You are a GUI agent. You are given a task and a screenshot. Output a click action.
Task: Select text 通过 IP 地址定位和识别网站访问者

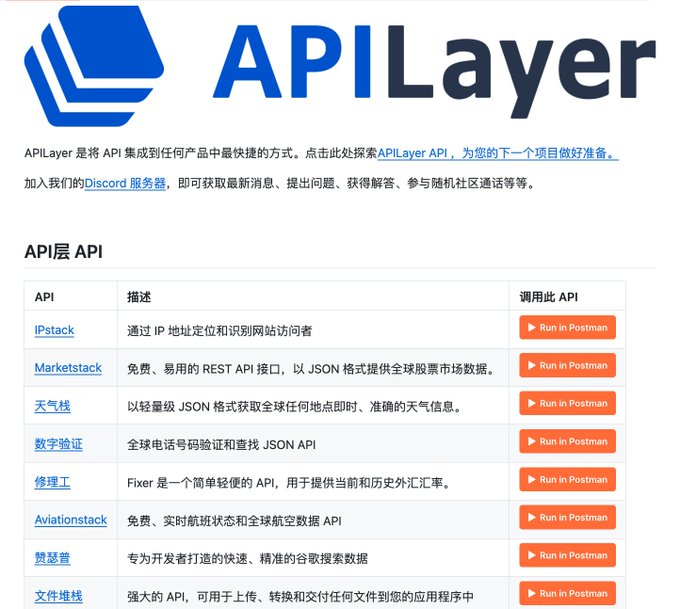coord(219,331)
